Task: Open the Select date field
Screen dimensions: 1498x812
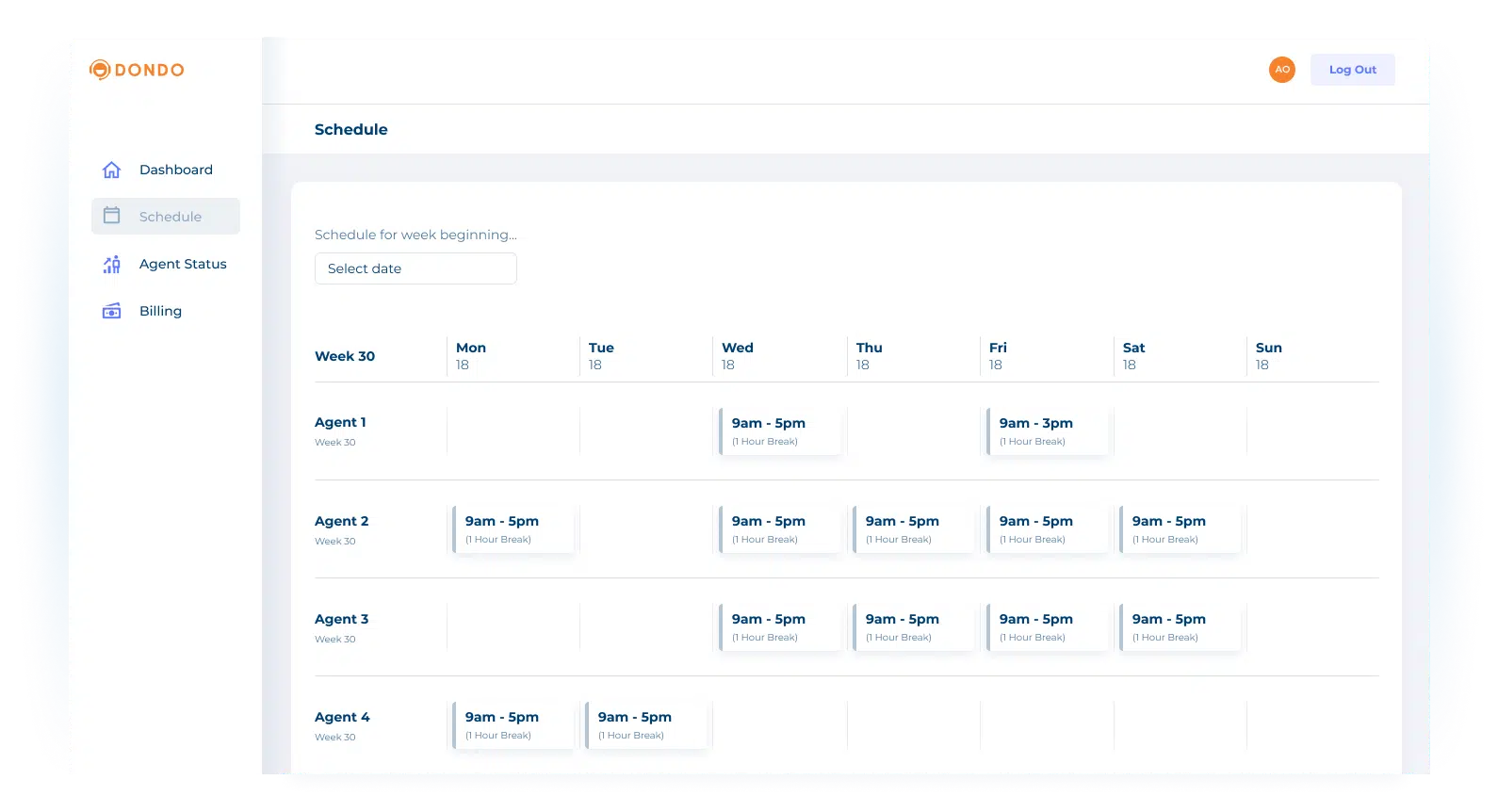Action: 415,268
